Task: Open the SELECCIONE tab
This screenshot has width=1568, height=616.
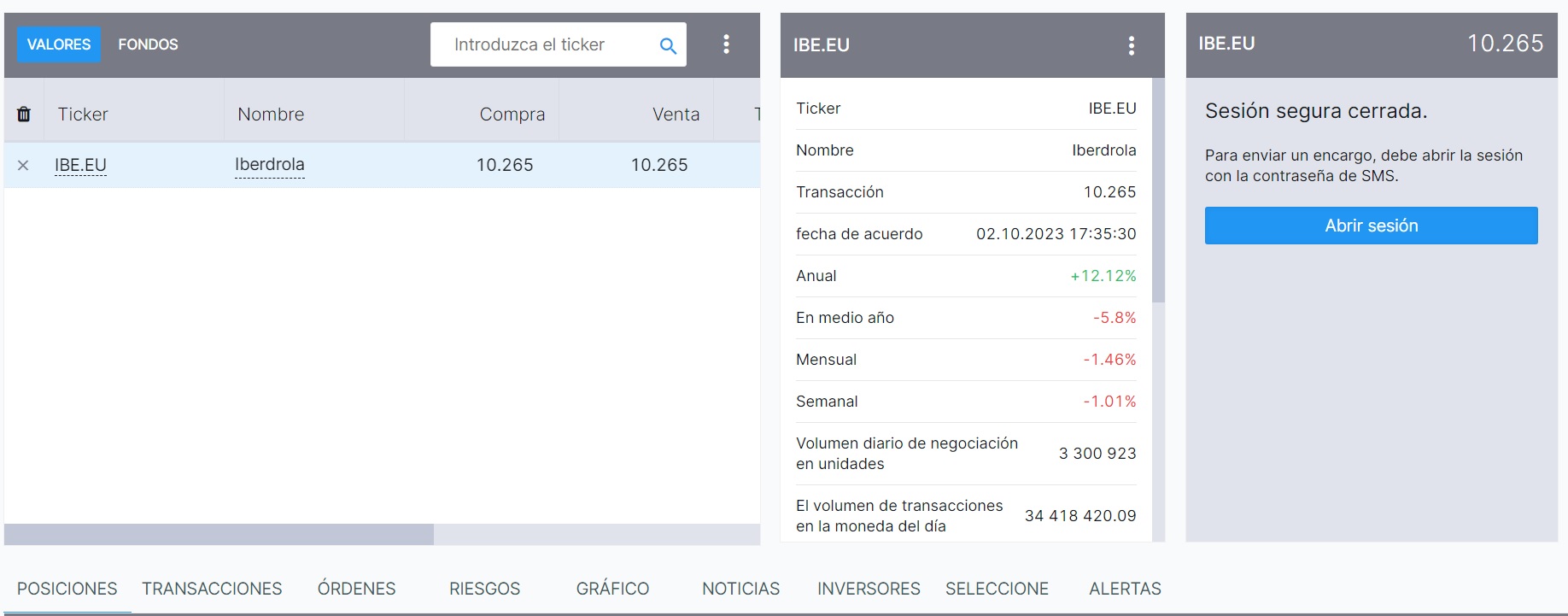Action: [997, 589]
